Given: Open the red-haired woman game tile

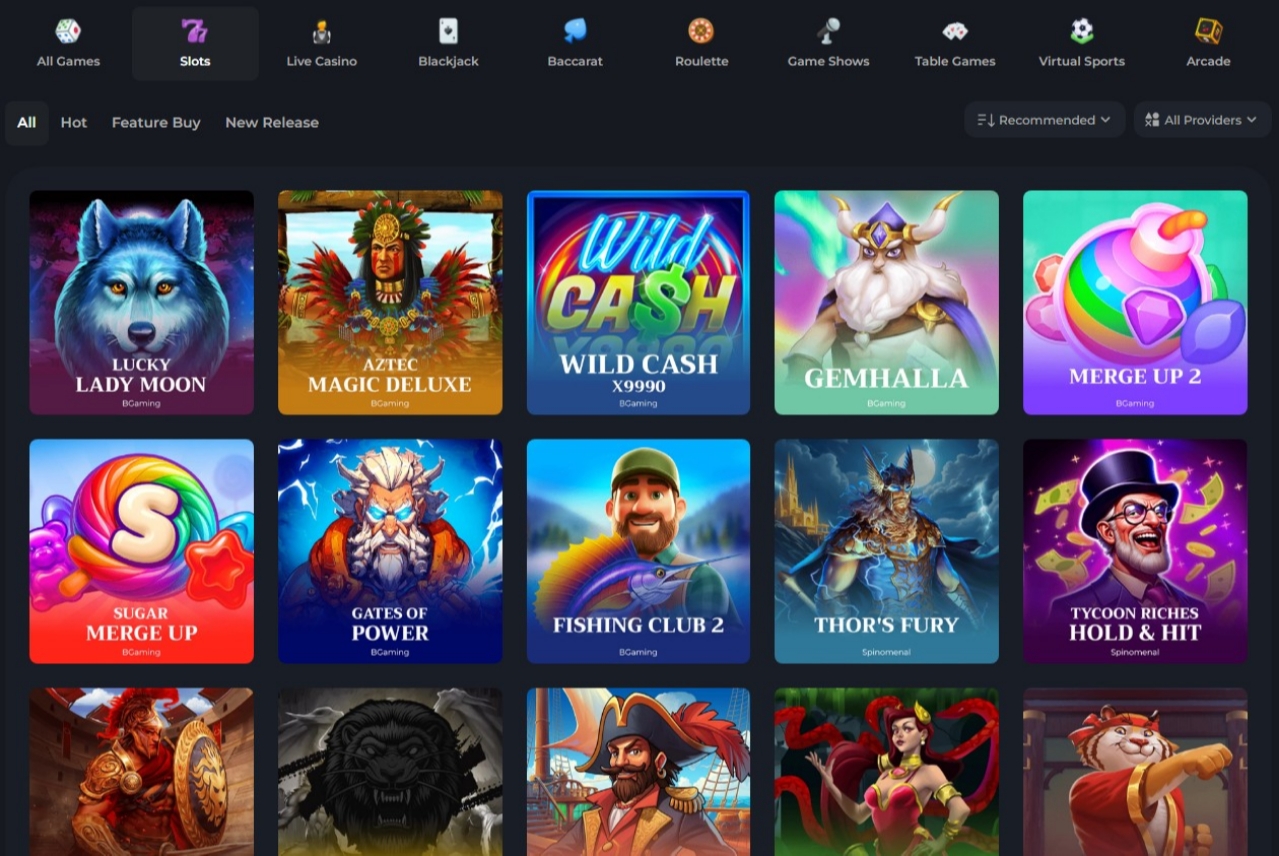Looking at the screenshot, I should (886, 772).
